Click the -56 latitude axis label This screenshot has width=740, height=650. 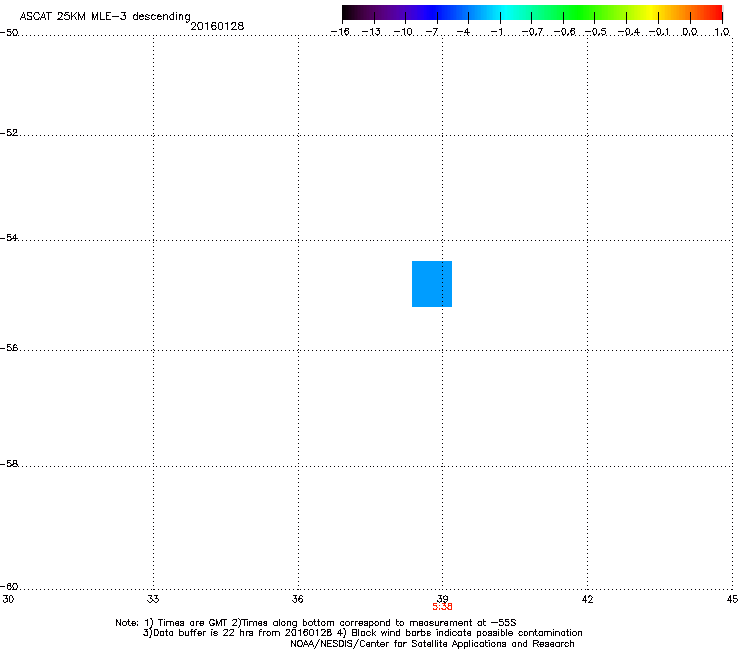pos(9,347)
